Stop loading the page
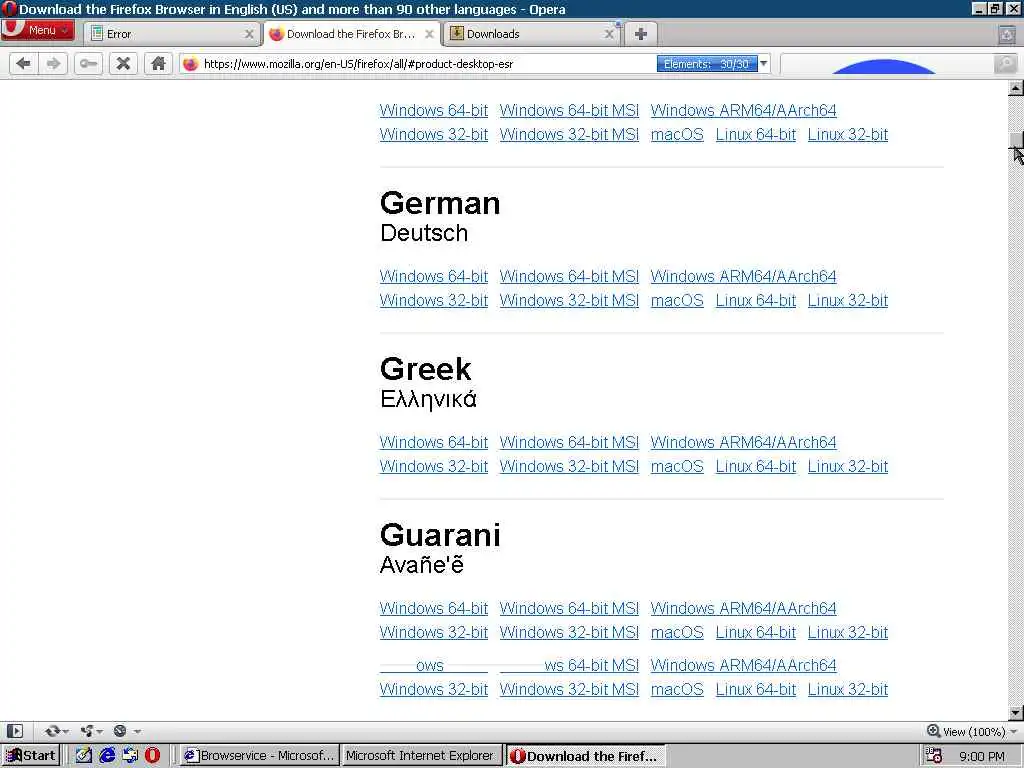This screenshot has height=768, width=1024. [x=123, y=63]
